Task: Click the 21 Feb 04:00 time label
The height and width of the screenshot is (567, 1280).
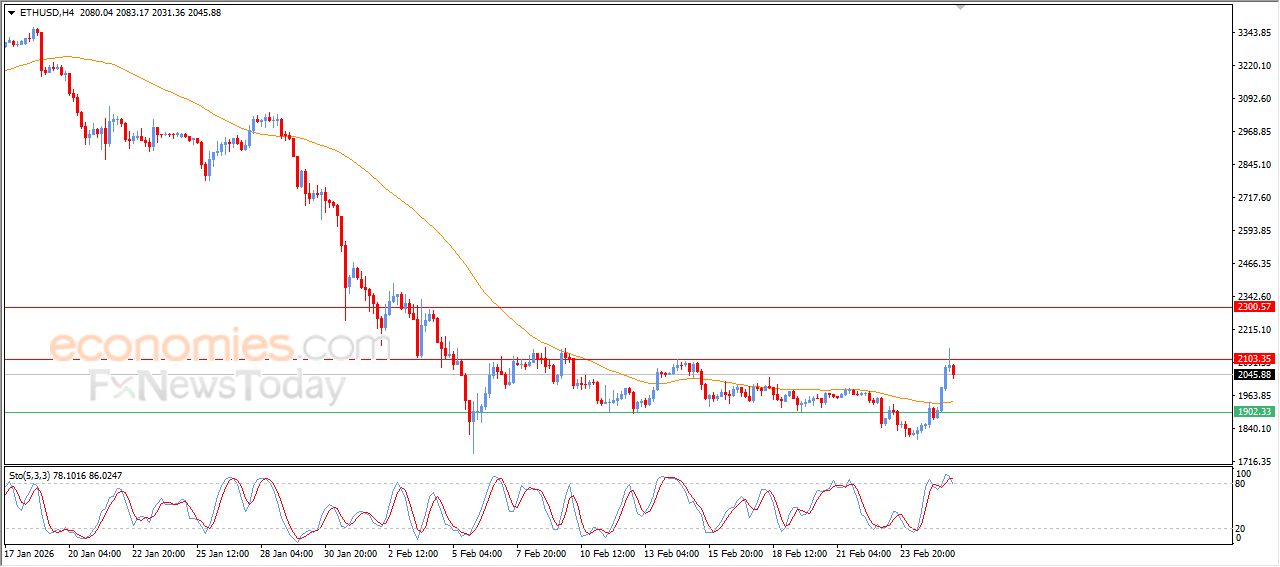Action: (862, 552)
